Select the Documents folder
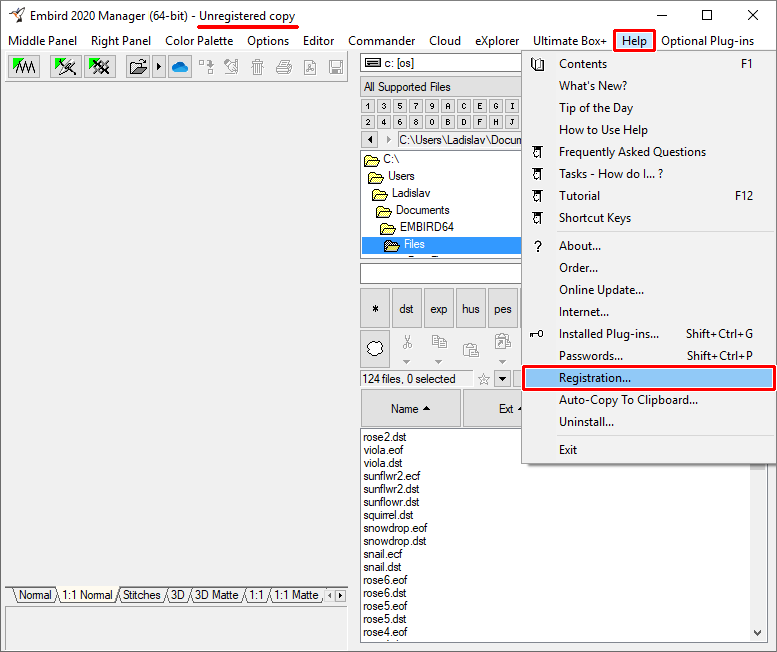Viewport: 777px width, 652px height. [x=413, y=210]
